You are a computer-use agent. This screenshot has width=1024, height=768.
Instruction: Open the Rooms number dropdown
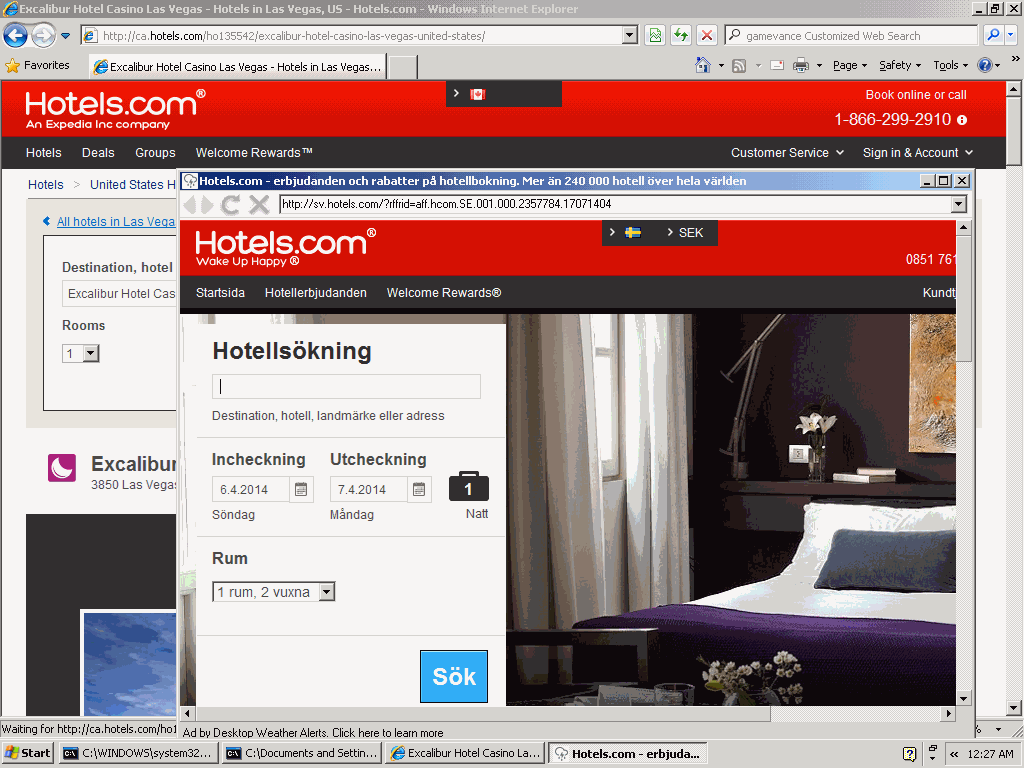81,354
